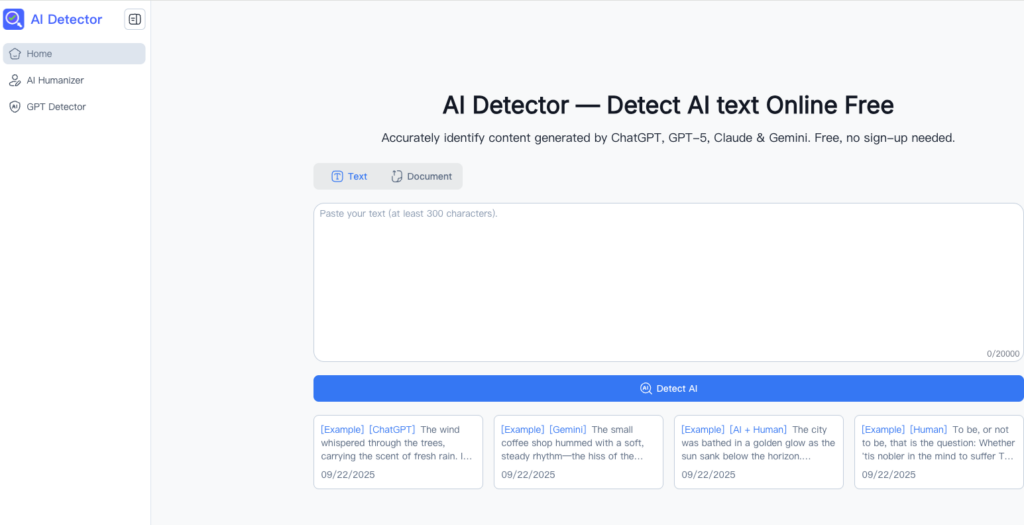Click the Document tab's file icon
The width and height of the screenshot is (1024, 525).
tap(396, 176)
